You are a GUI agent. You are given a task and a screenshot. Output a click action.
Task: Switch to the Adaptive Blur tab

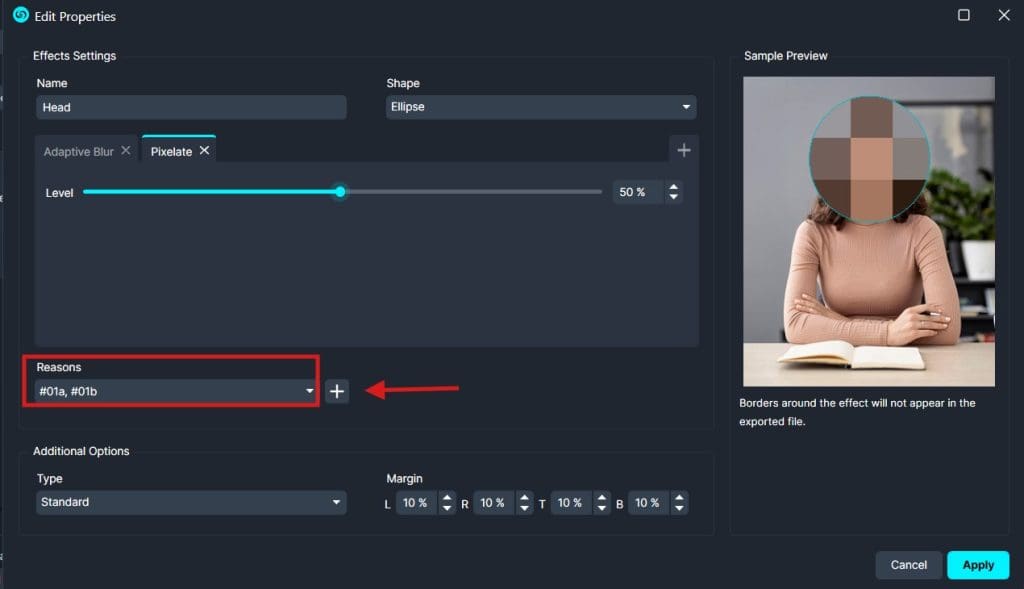[x=78, y=152]
